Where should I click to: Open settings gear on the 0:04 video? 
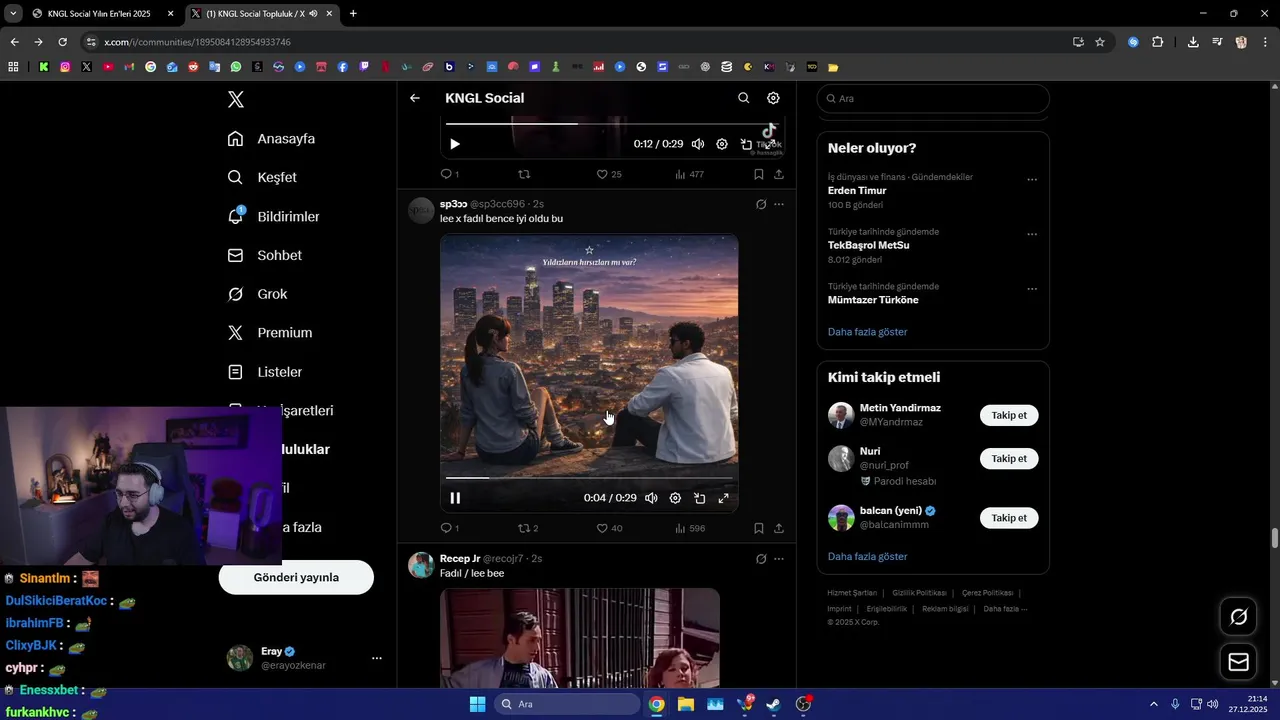675,498
